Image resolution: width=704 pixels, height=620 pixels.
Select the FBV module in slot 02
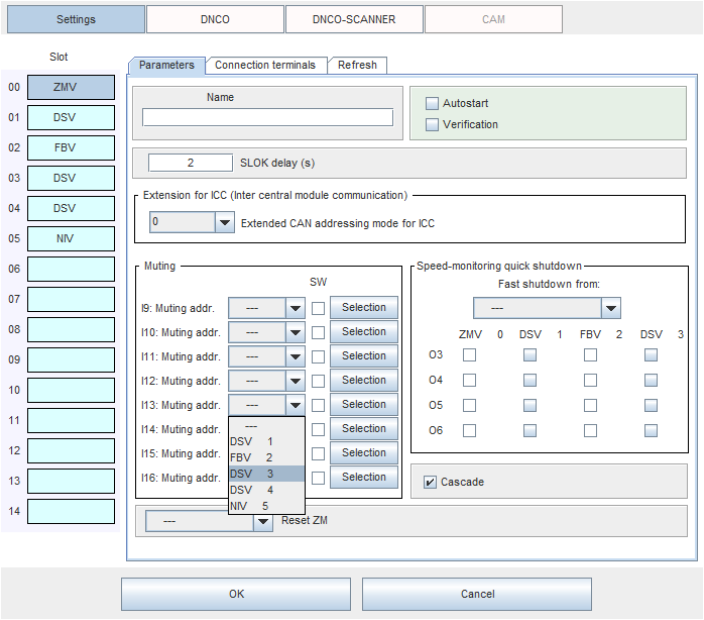tap(71, 148)
